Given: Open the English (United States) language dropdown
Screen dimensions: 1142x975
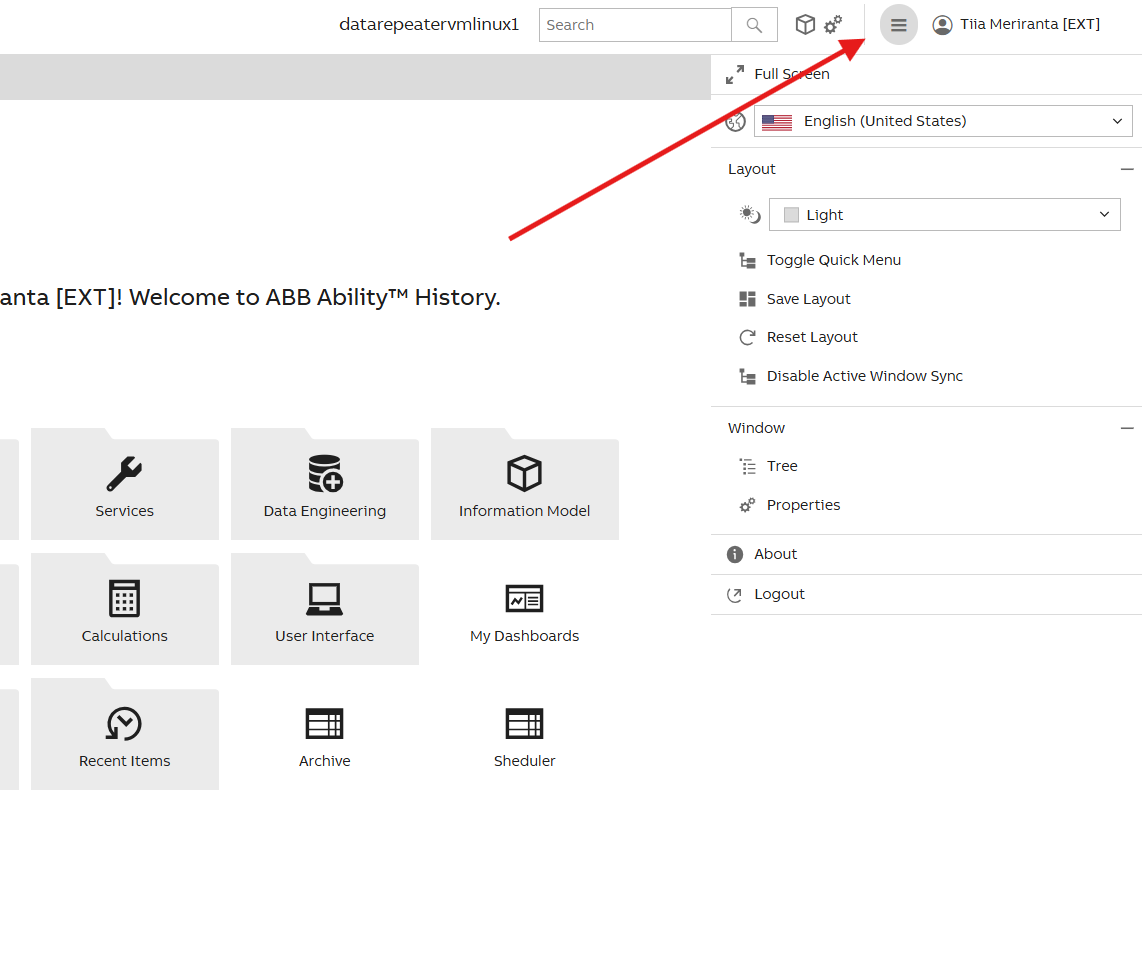Looking at the screenshot, I should (x=943, y=122).
